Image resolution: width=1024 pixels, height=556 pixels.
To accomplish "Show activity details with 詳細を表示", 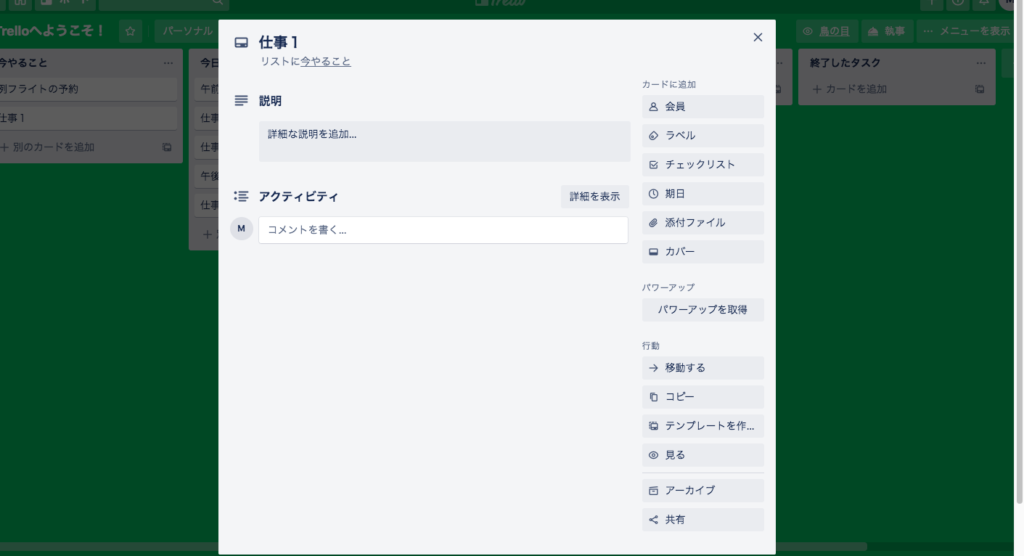I will (x=594, y=197).
